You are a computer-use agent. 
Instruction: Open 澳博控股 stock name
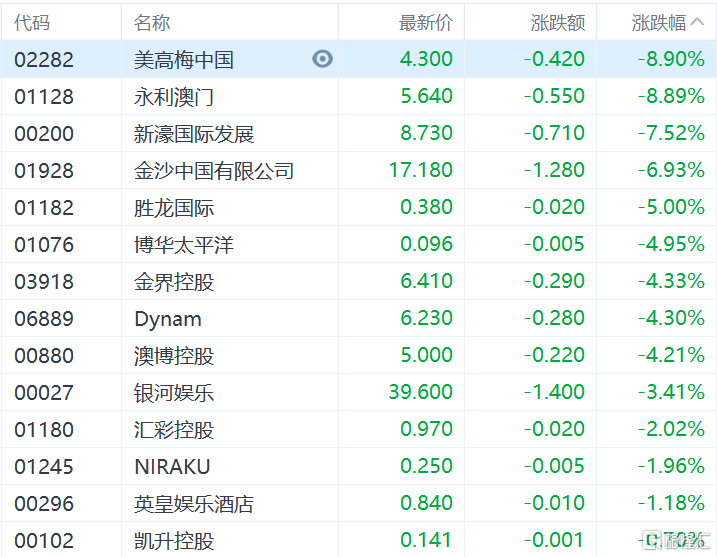coord(174,356)
